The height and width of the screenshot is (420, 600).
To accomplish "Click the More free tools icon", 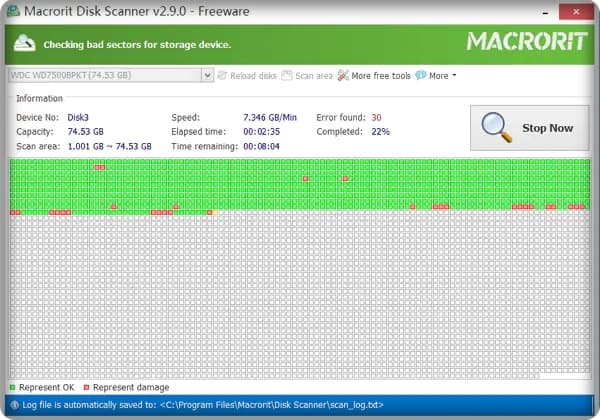I will tap(343, 75).
